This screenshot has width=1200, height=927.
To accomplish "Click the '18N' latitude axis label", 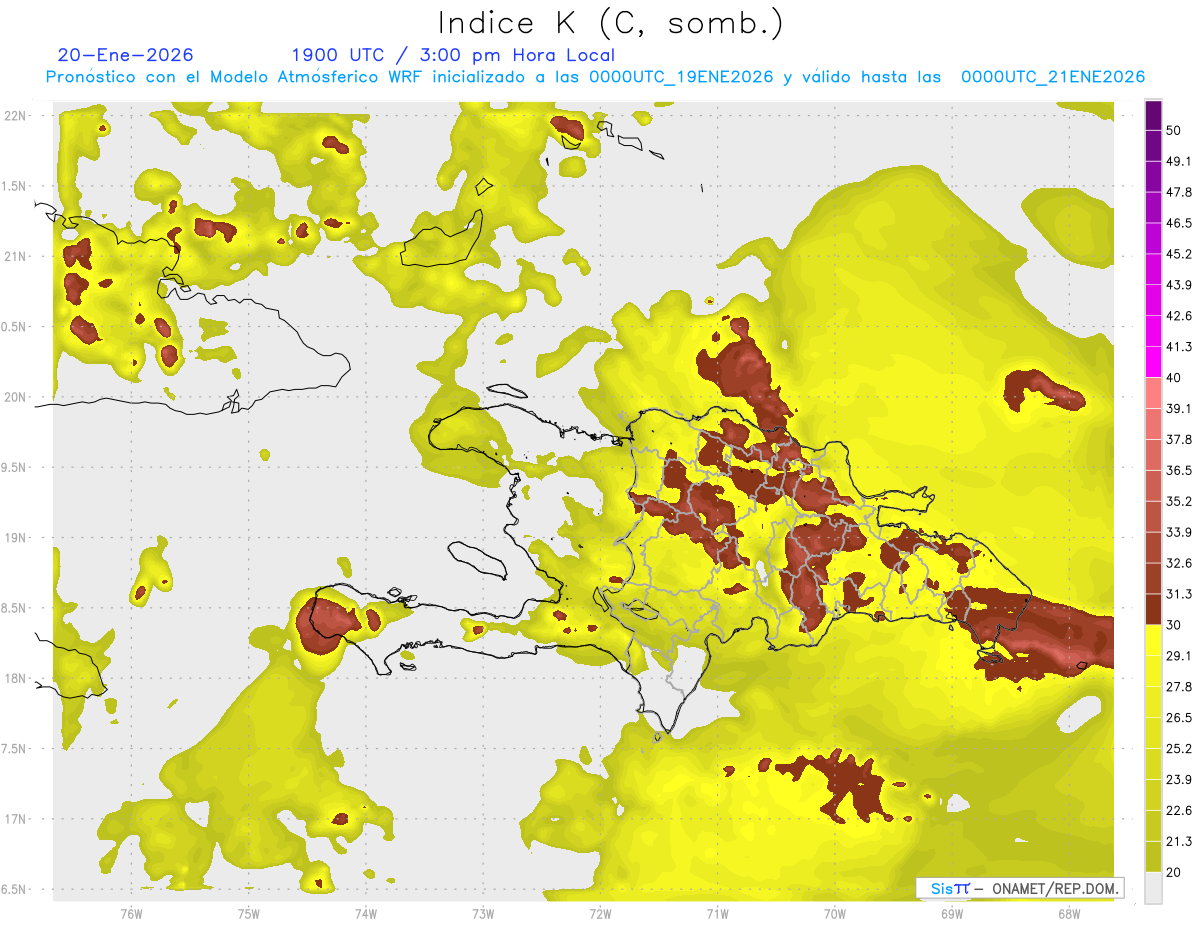I will tap(15, 679).
